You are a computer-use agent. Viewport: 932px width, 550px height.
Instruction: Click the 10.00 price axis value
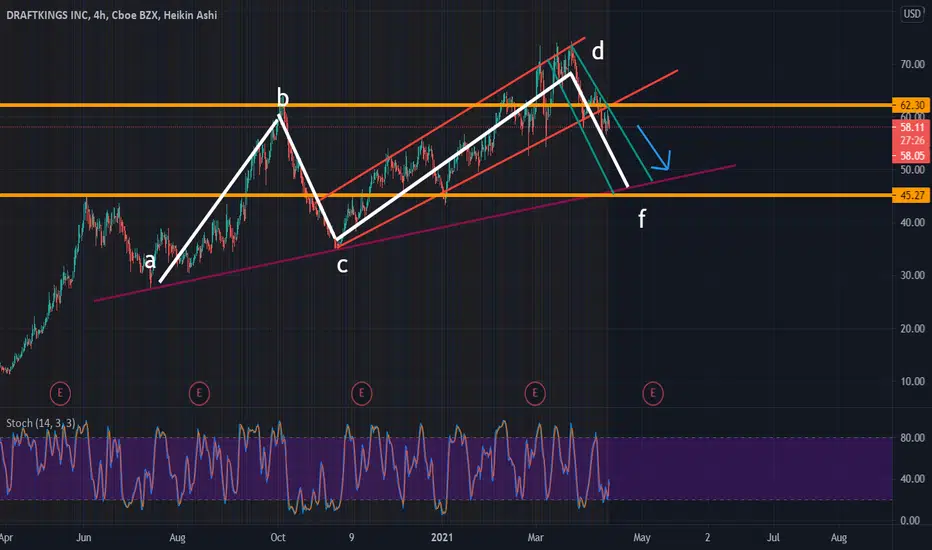[912, 381]
